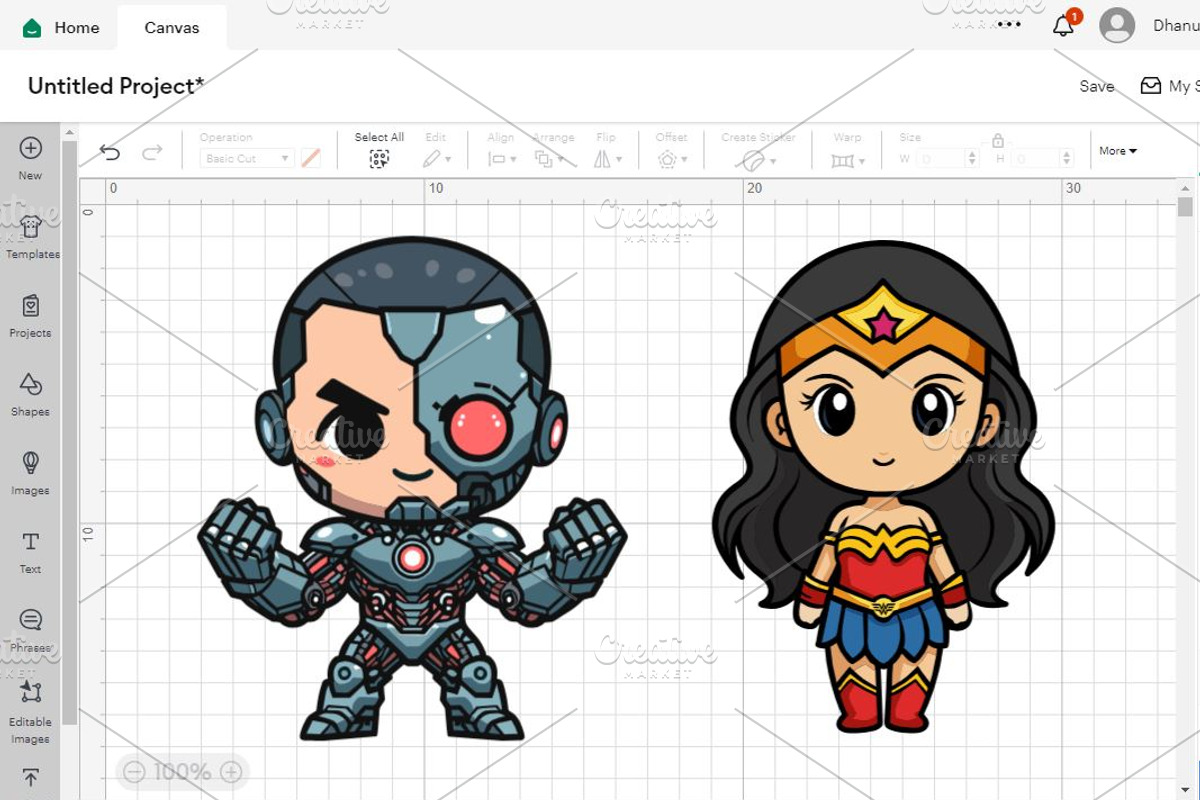The height and width of the screenshot is (800, 1200).
Task: Click the operation color swatch
Action: pyautogui.click(x=311, y=158)
